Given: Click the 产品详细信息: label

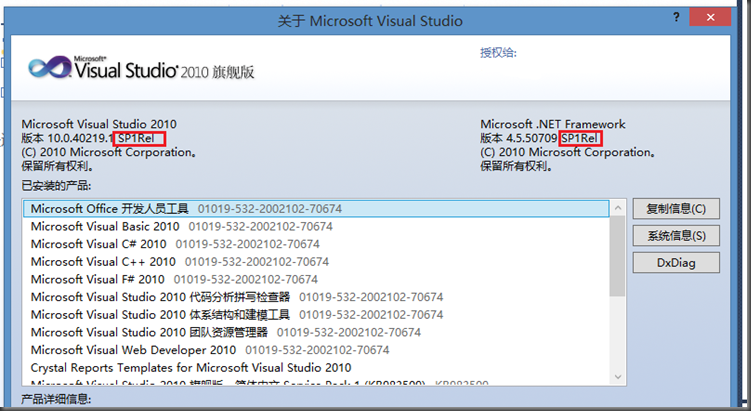Looking at the screenshot, I should click(x=56, y=399).
